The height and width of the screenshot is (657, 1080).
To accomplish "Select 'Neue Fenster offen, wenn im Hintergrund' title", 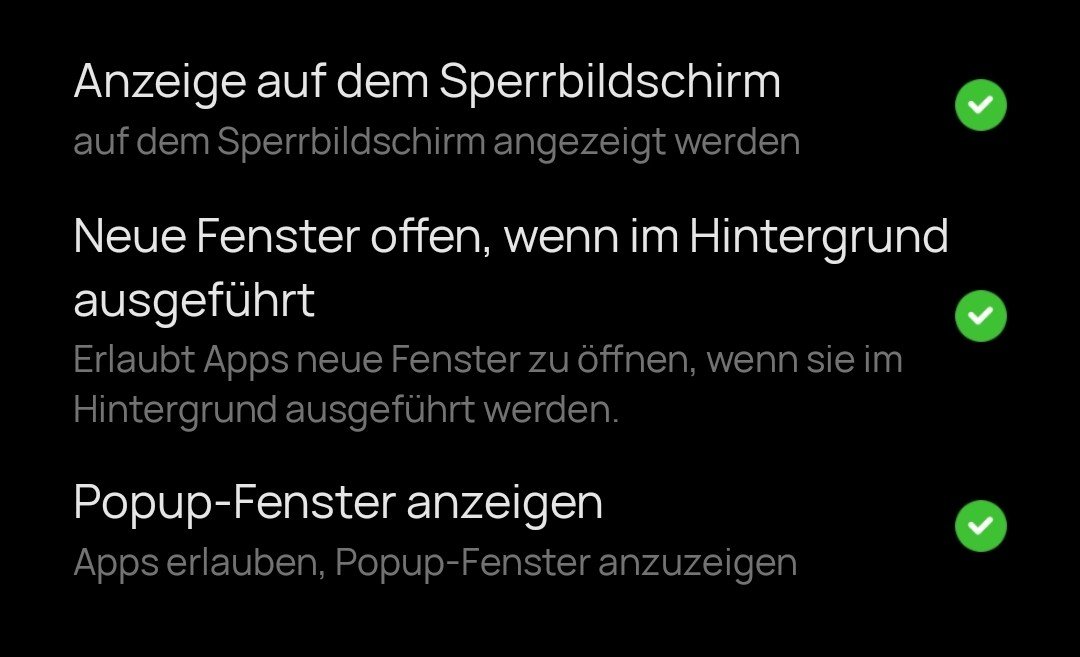I will pos(510,237).
